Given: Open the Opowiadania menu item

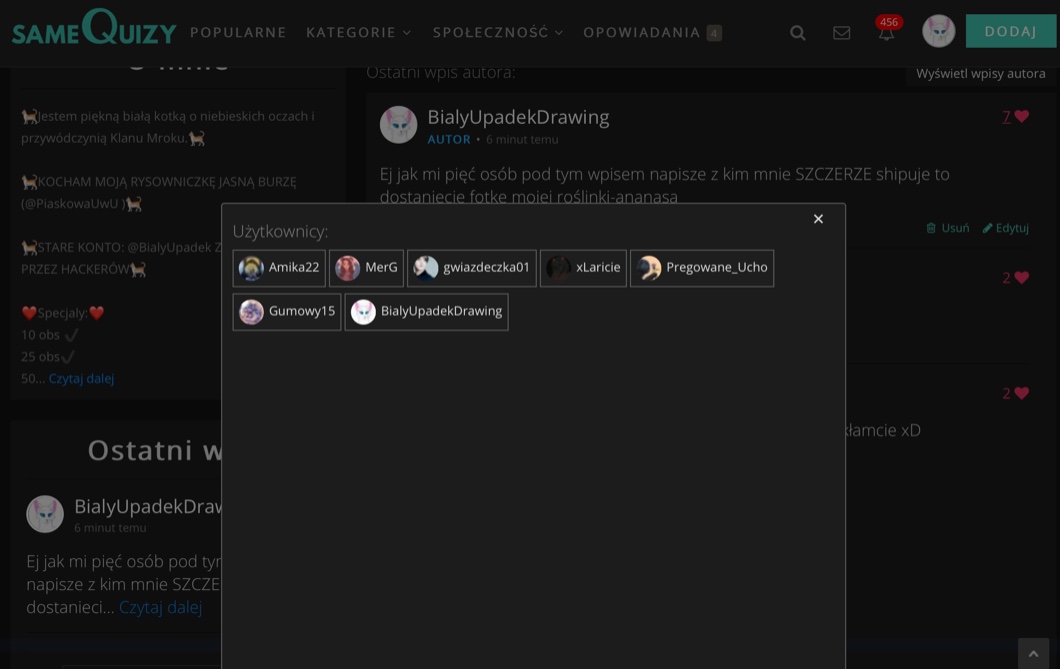Looking at the screenshot, I should 642,32.
